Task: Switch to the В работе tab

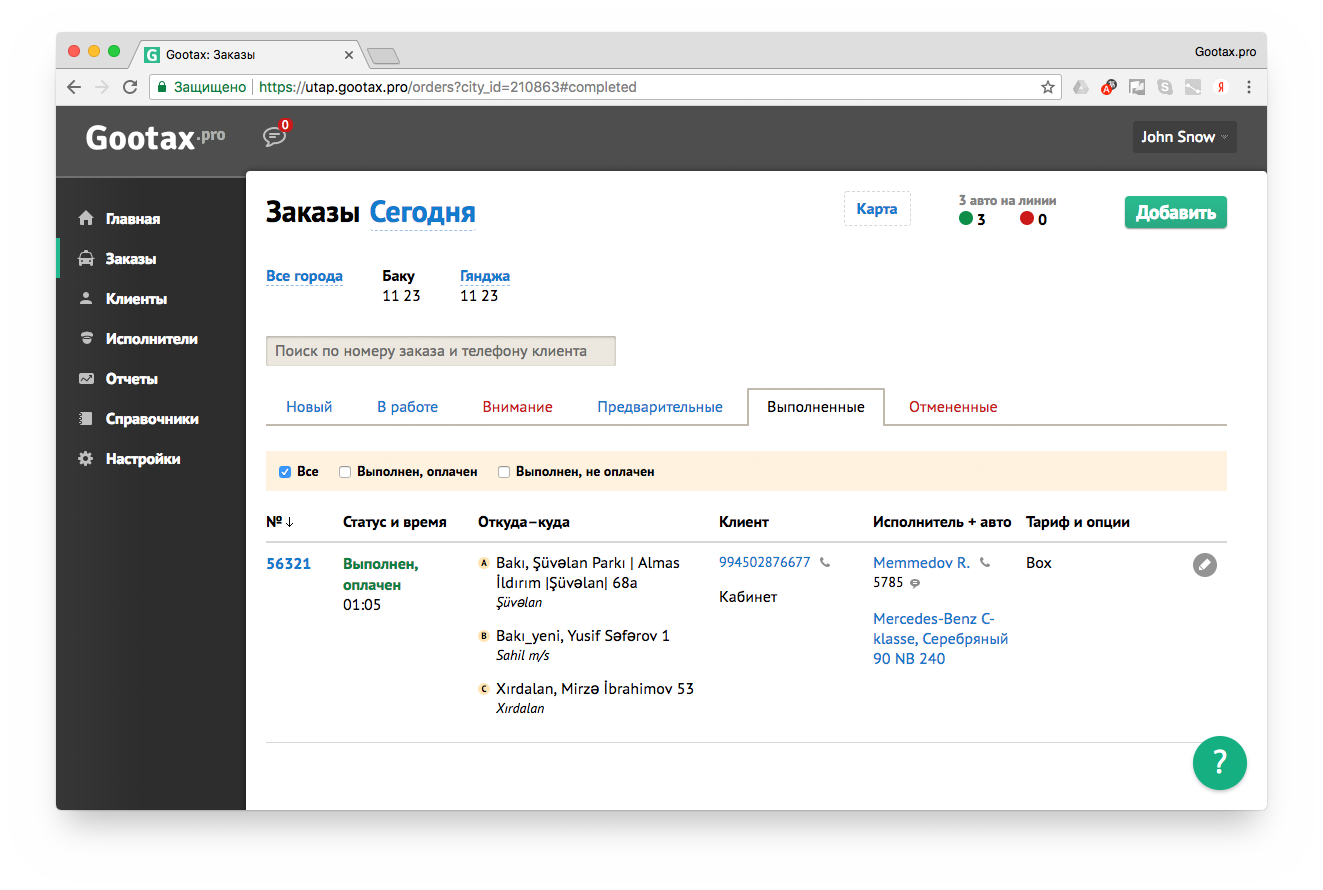Action: (x=408, y=407)
